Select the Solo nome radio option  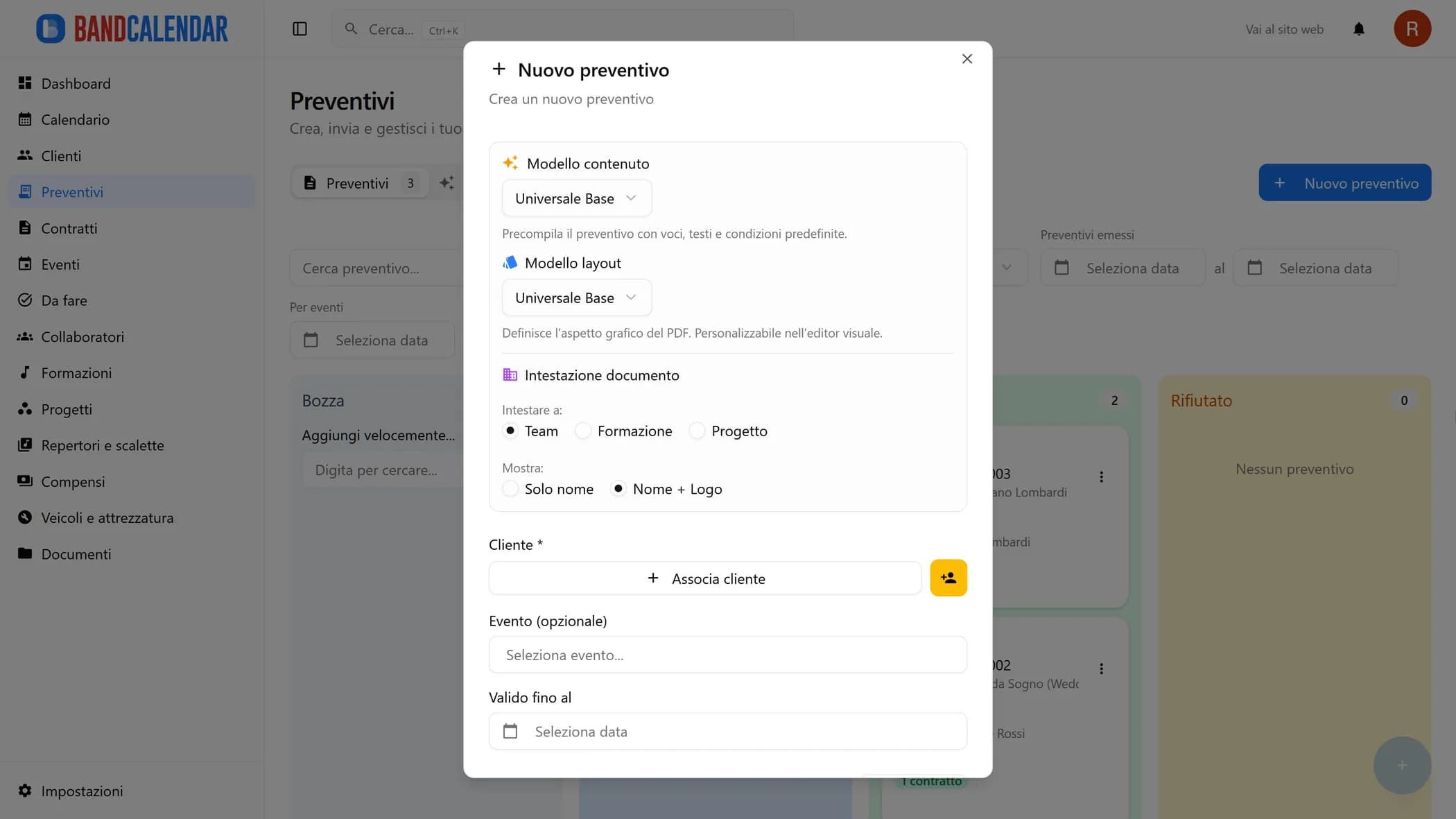[510, 489]
